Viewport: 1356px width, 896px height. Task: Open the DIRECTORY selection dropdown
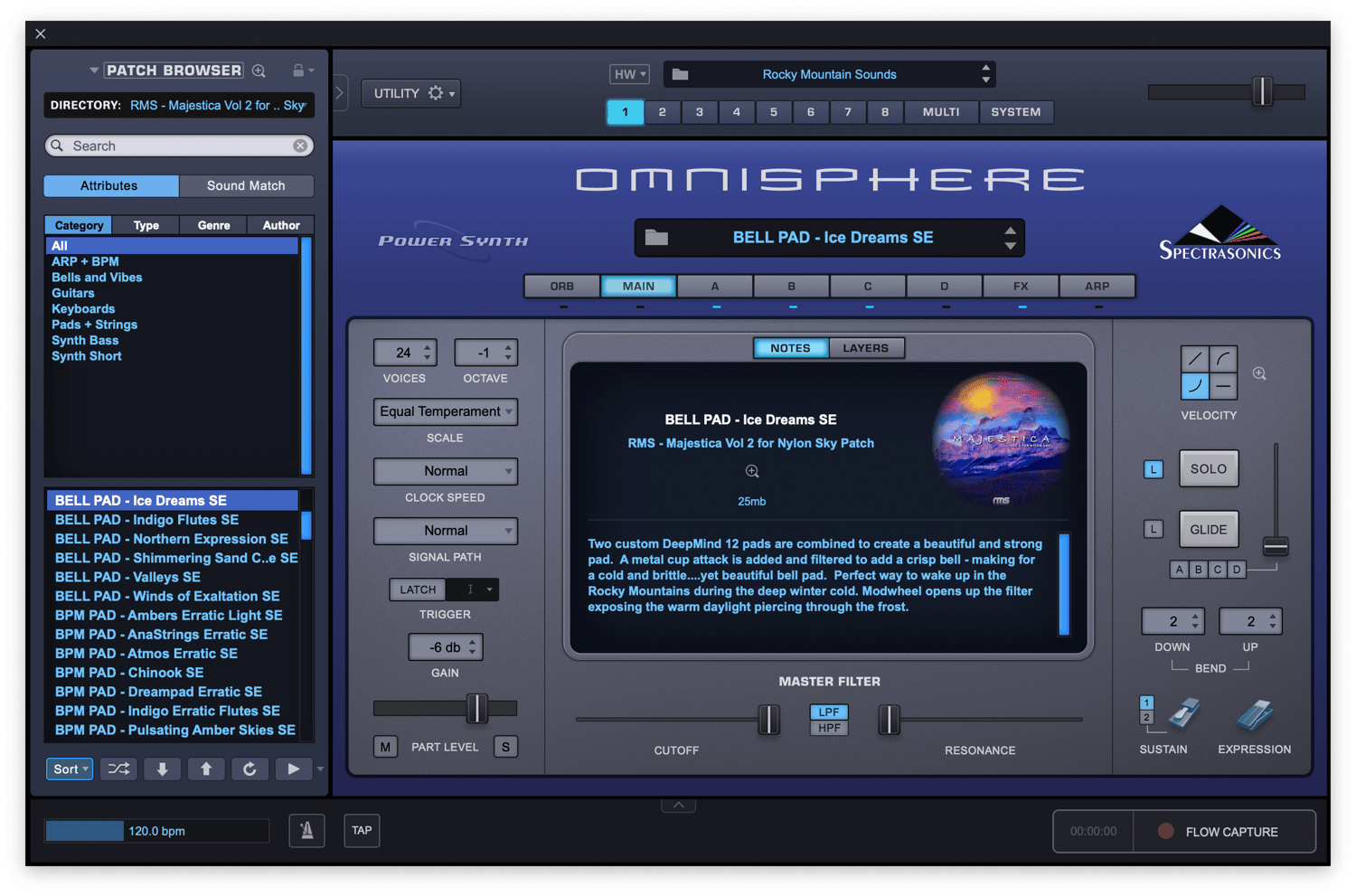[x=179, y=106]
